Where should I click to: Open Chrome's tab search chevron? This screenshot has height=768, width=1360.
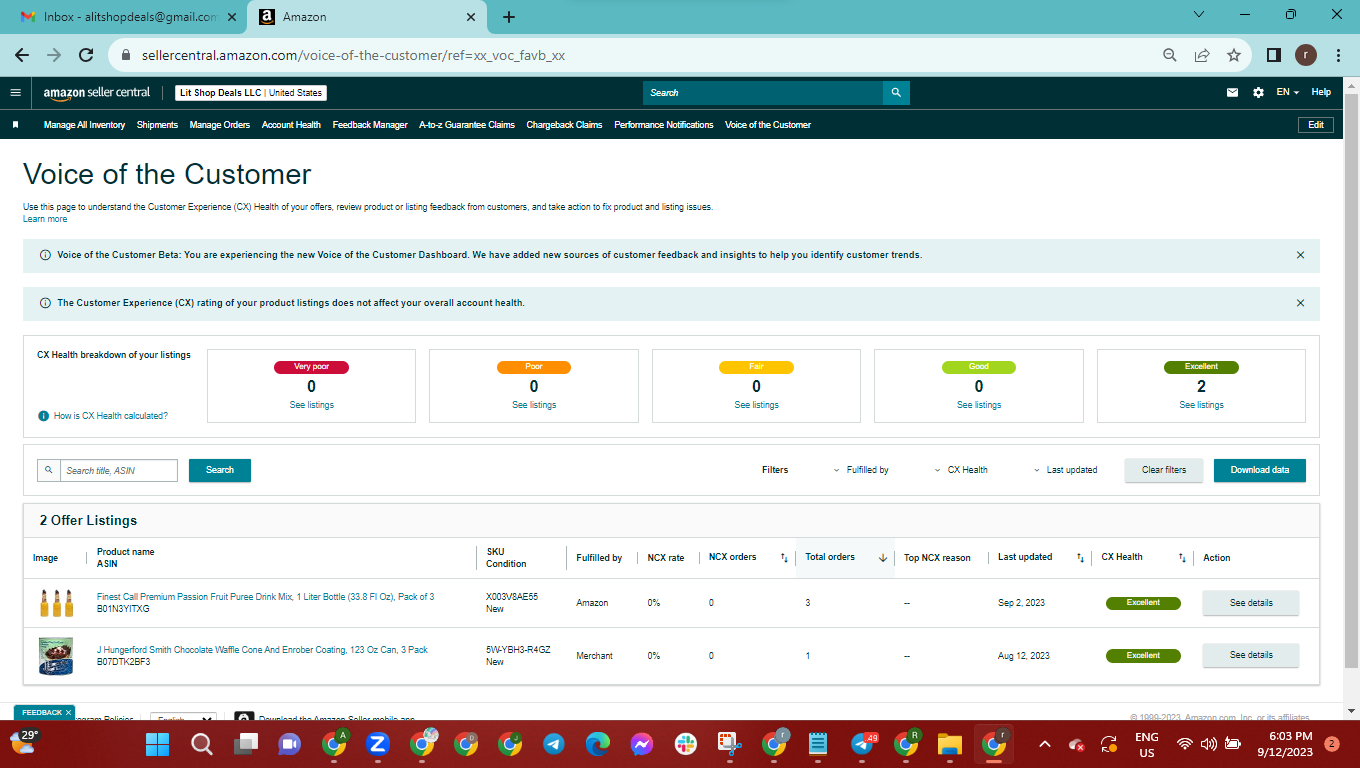pyautogui.click(x=1200, y=15)
